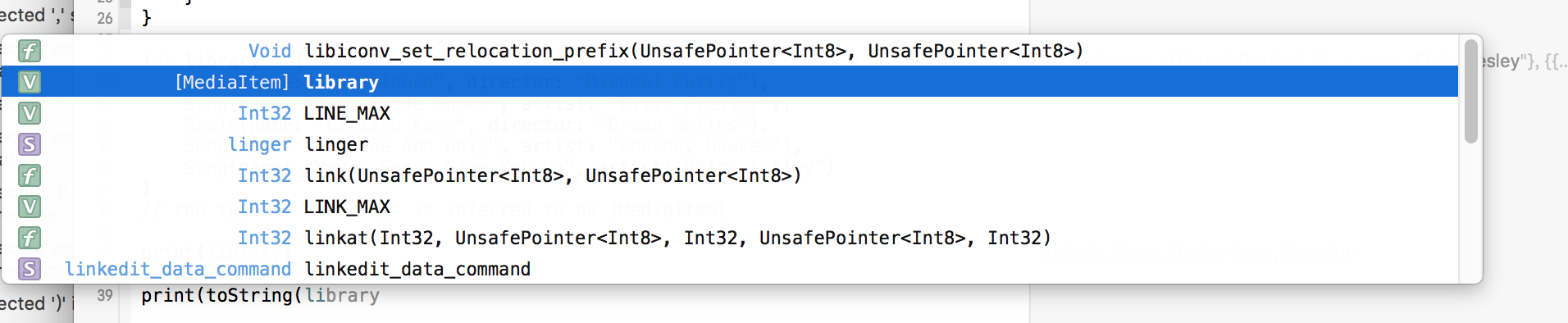The width and height of the screenshot is (1568, 323).
Task: Click the variable V icon beside library
Action: click(x=30, y=82)
